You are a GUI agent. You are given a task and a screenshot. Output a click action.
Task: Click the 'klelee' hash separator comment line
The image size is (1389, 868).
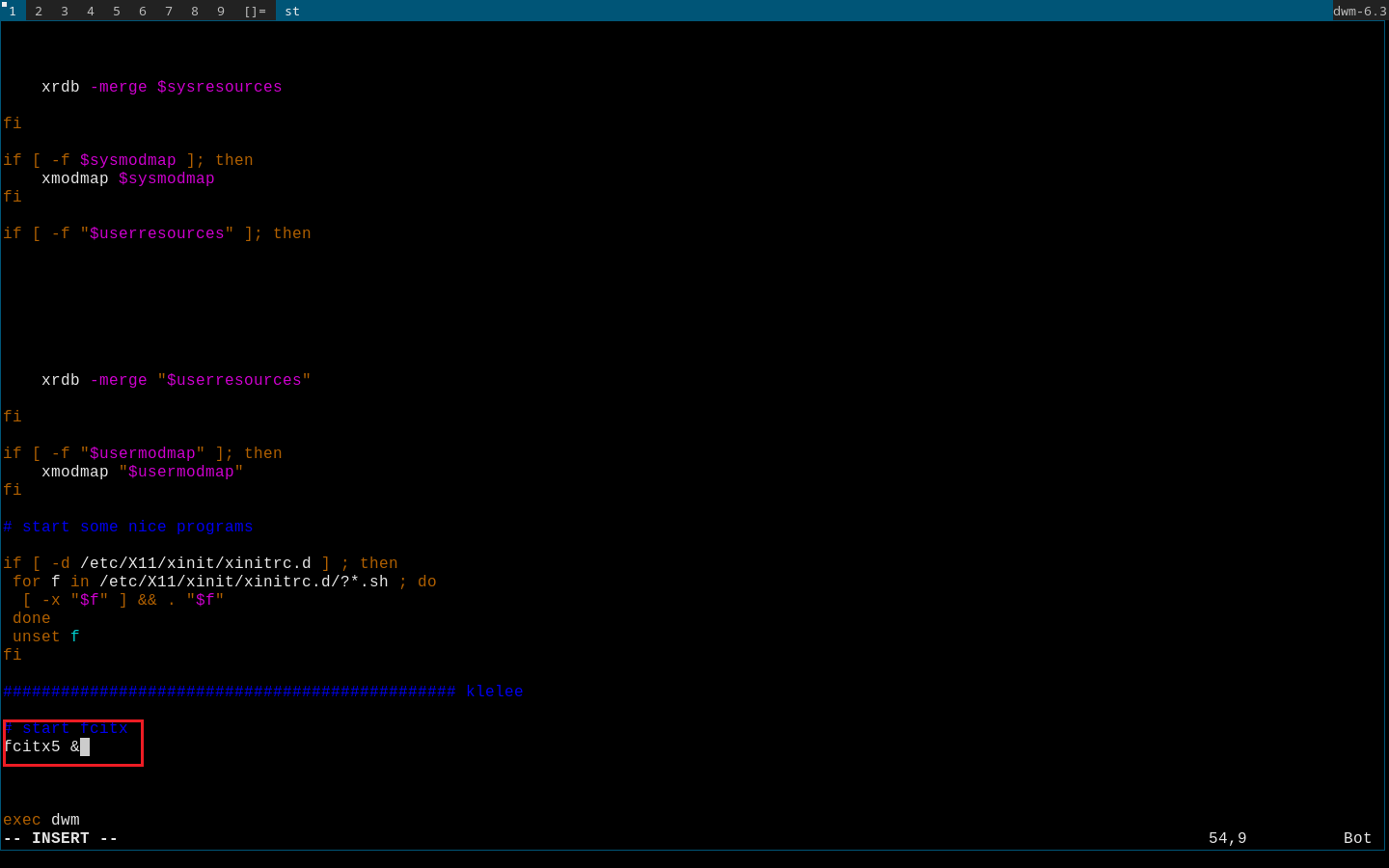(263, 692)
